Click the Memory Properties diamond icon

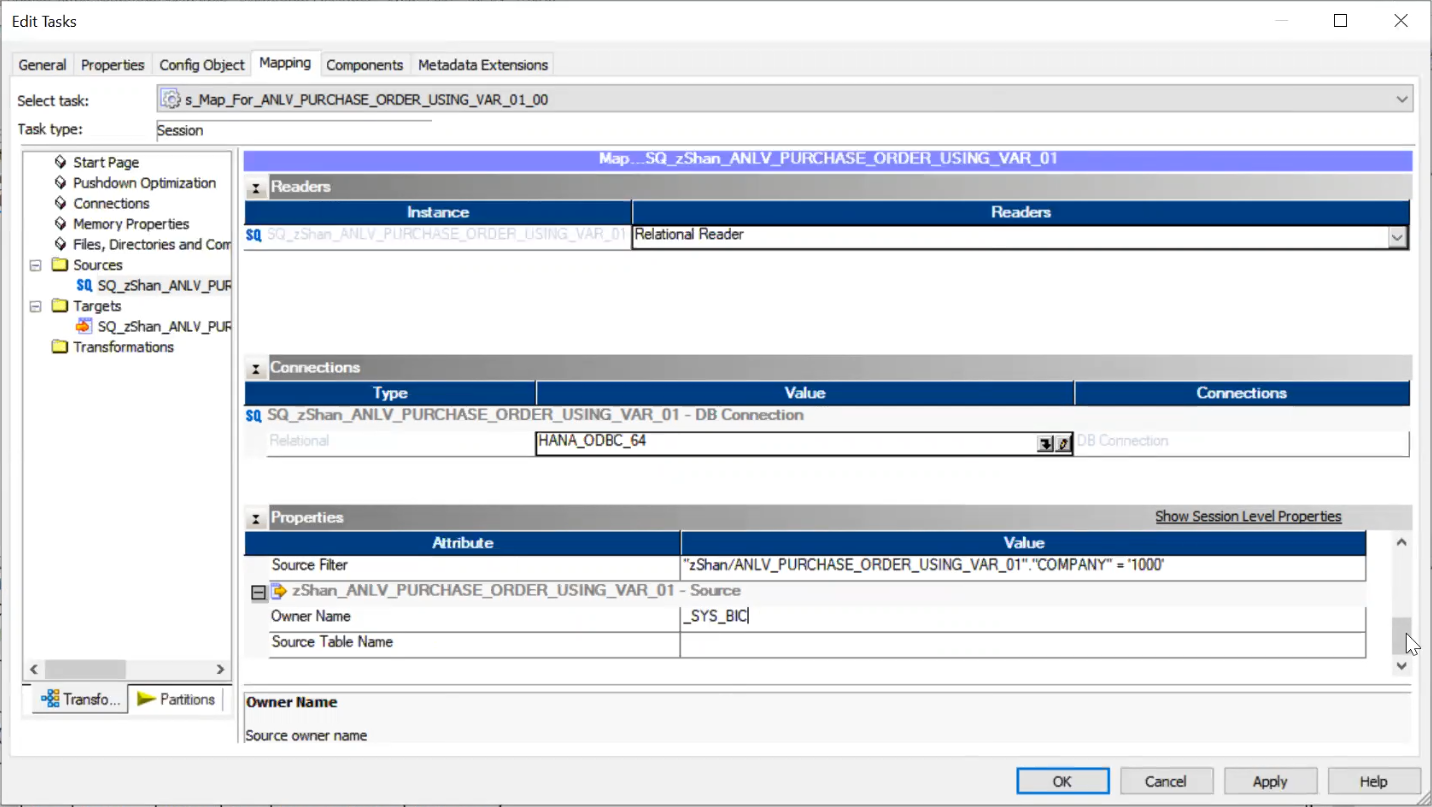pyautogui.click(x=61, y=224)
